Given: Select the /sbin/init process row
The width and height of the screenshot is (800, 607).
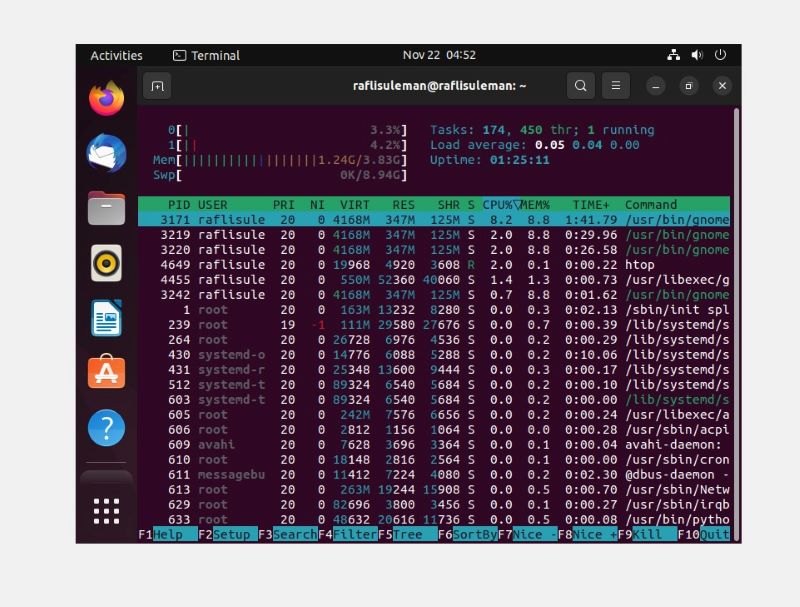Looking at the screenshot, I should coord(434,310).
